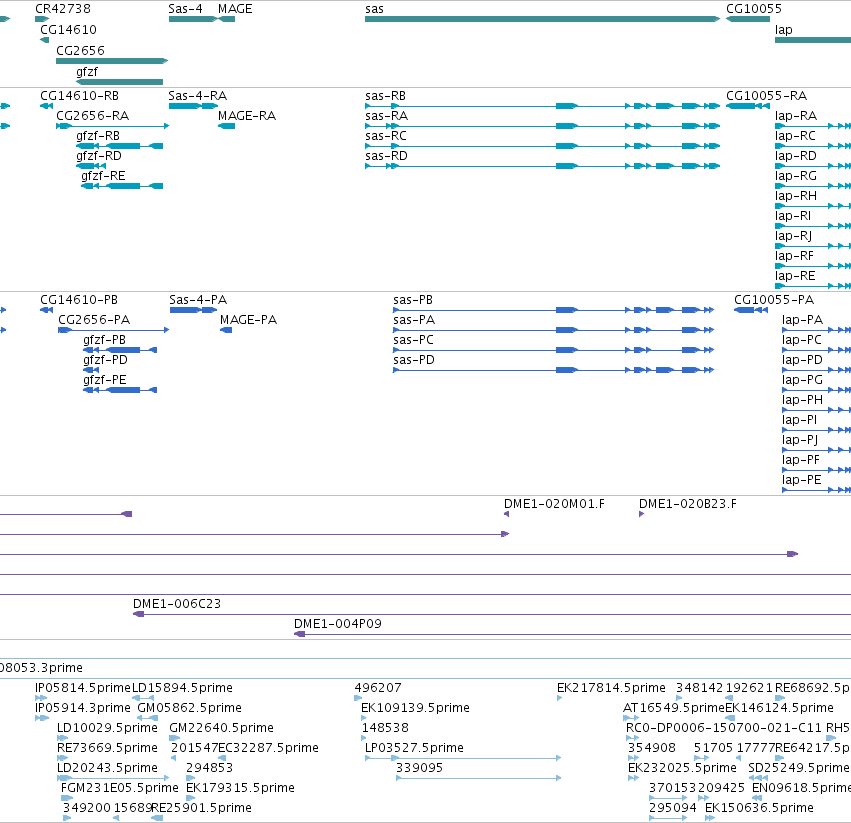This screenshot has height=823, width=851.
Task: Select the MAGE gene label
Action: pos(235,9)
